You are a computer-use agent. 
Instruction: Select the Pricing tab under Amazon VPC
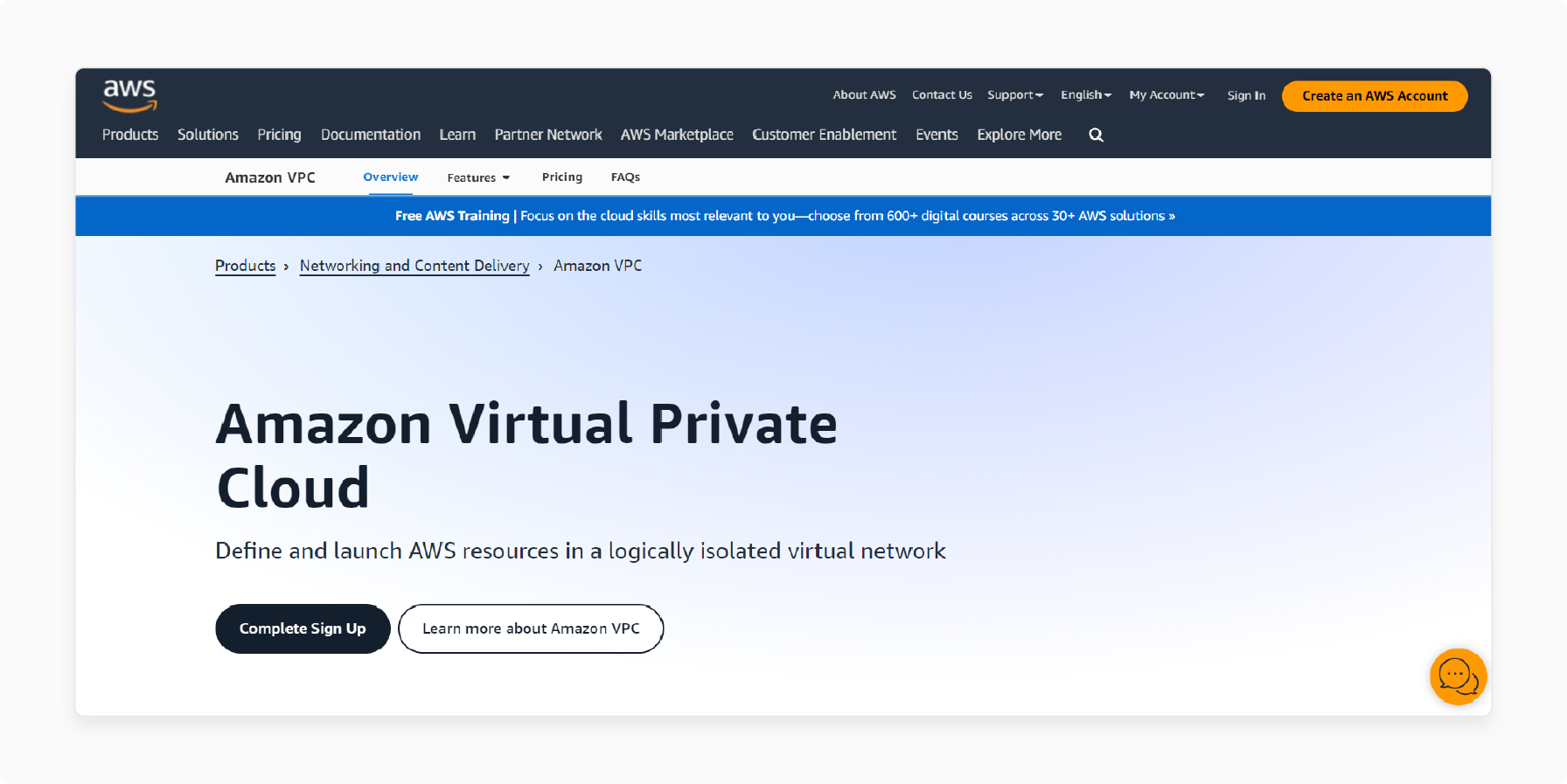tap(562, 177)
